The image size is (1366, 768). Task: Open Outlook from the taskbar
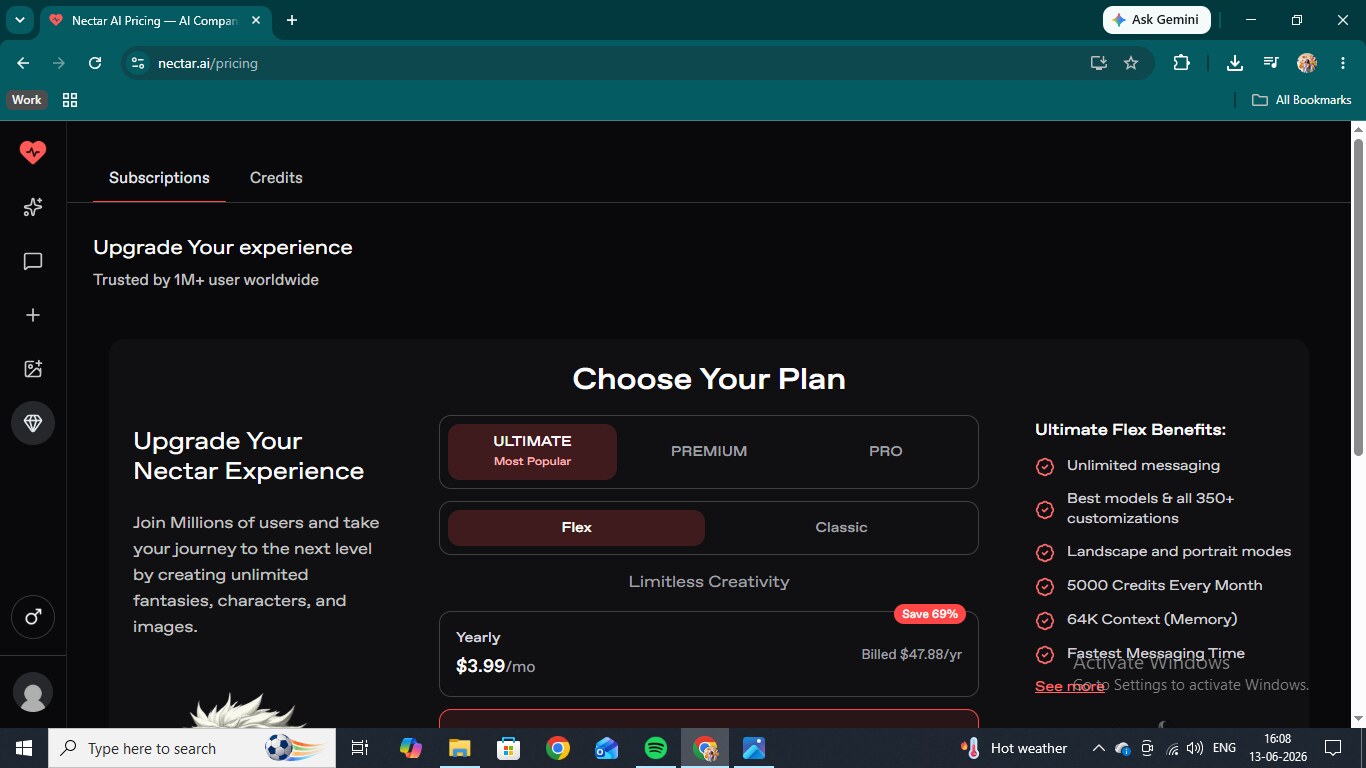click(x=607, y=748)
